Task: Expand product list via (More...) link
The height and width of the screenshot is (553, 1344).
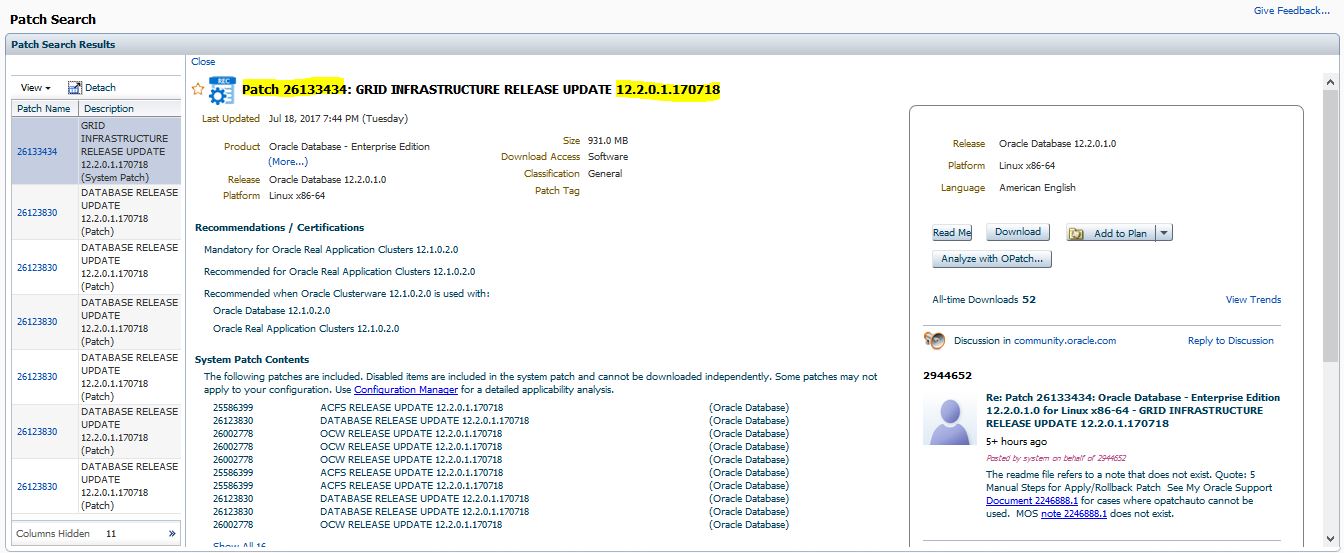Action: pyautogui.click(x=288, y=161)
